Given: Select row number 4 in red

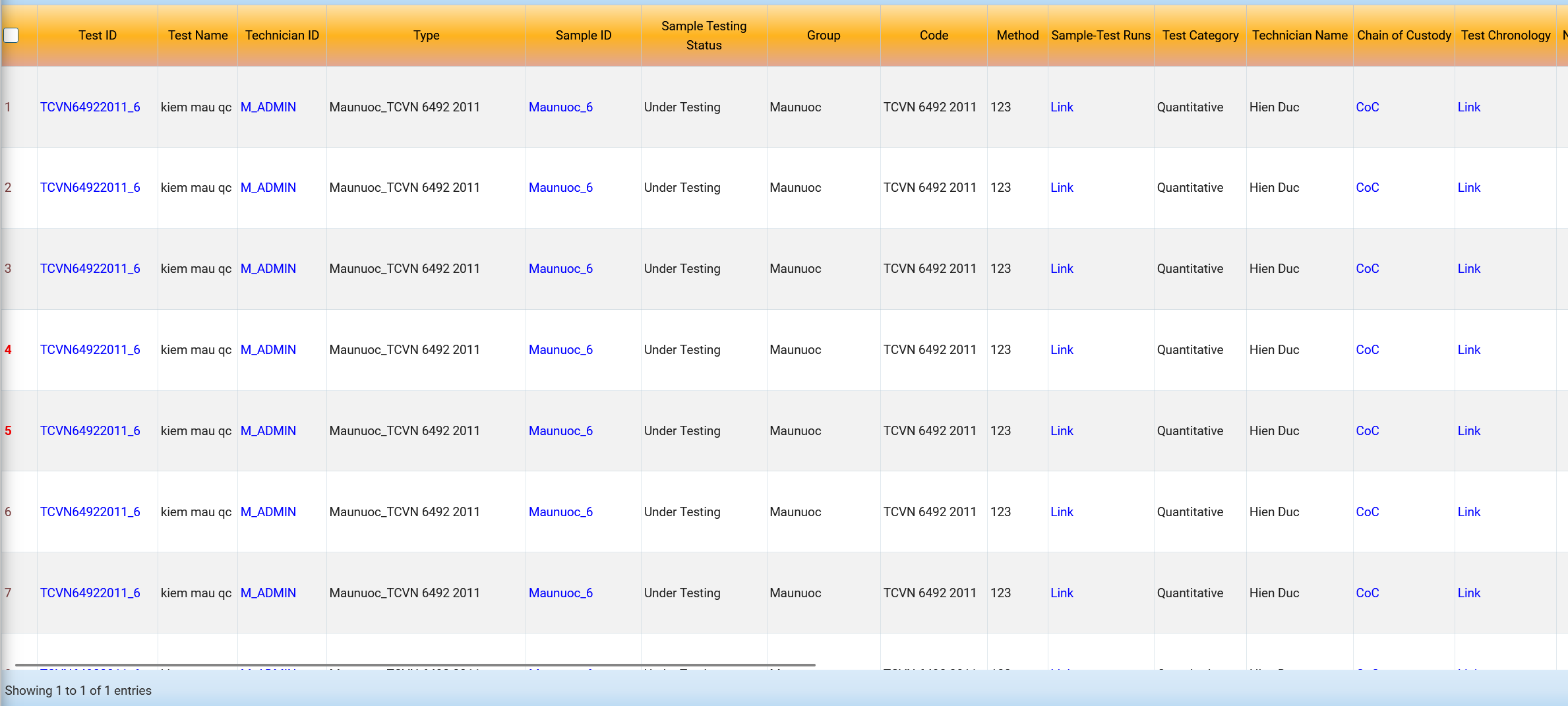Looking at the screenshot, I should click(x=8, y=349).
